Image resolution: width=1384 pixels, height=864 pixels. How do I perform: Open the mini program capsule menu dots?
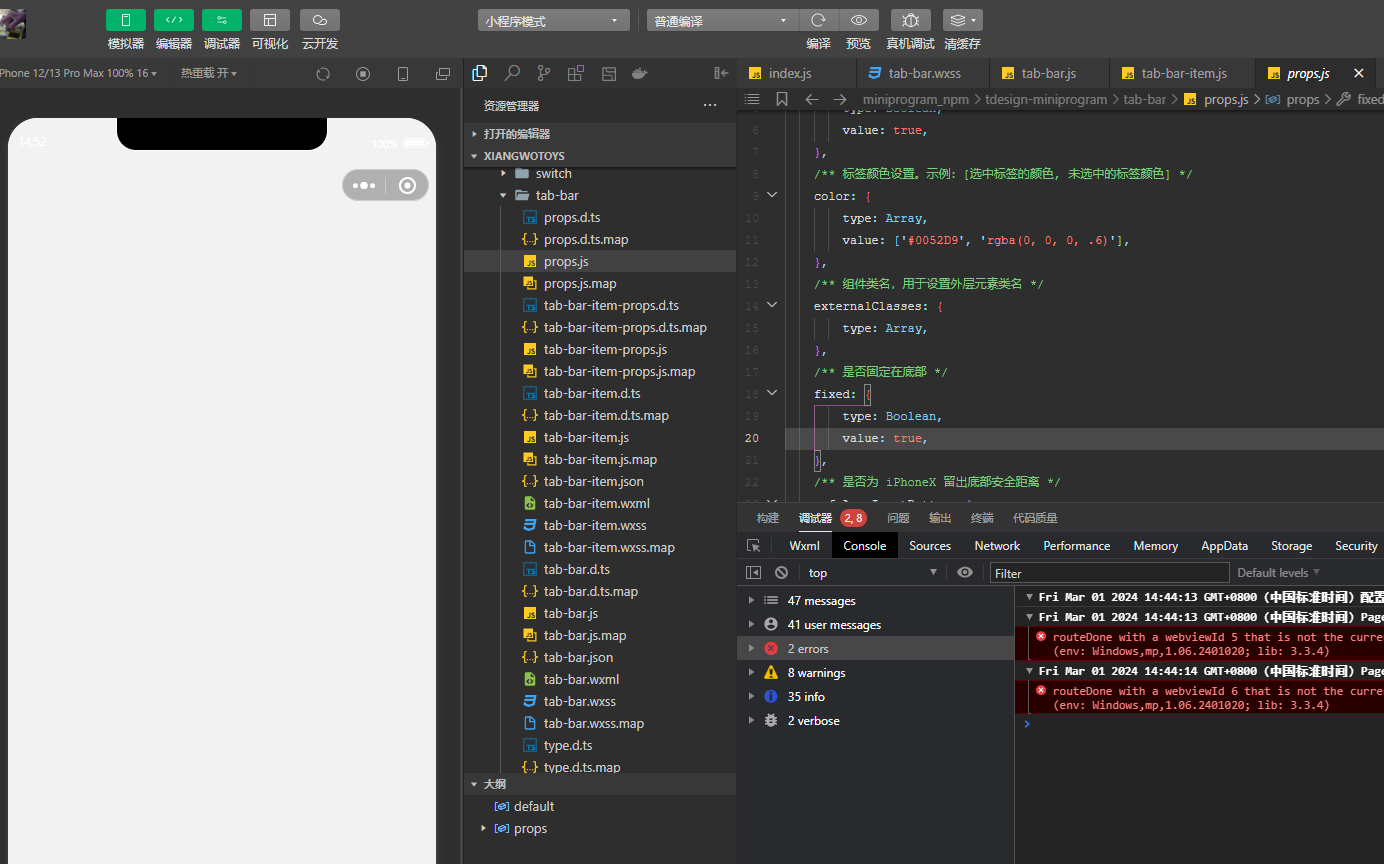click(364, 185)
